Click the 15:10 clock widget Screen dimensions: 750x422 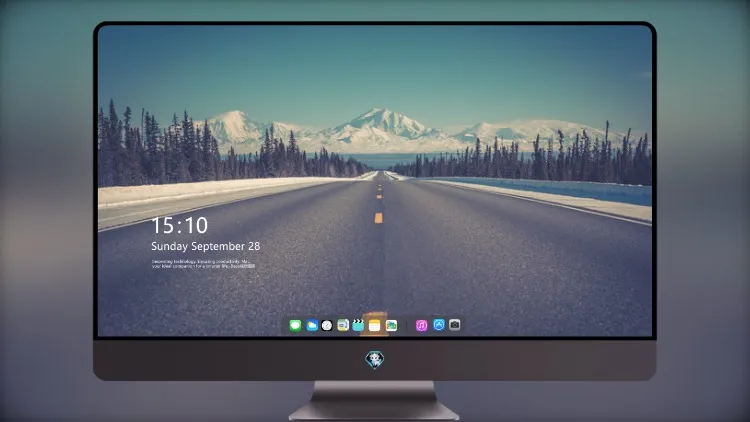point(179,225)
